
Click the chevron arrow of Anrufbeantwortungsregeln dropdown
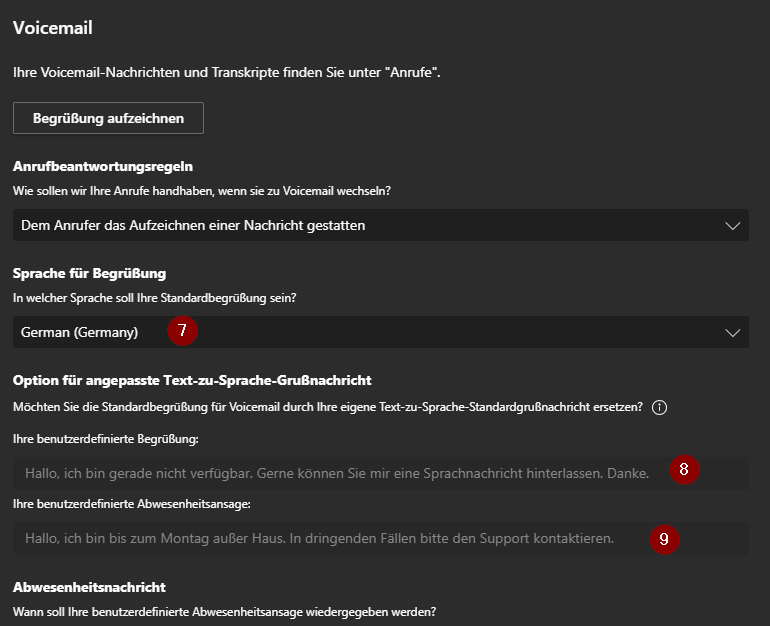tap(732, 226)
